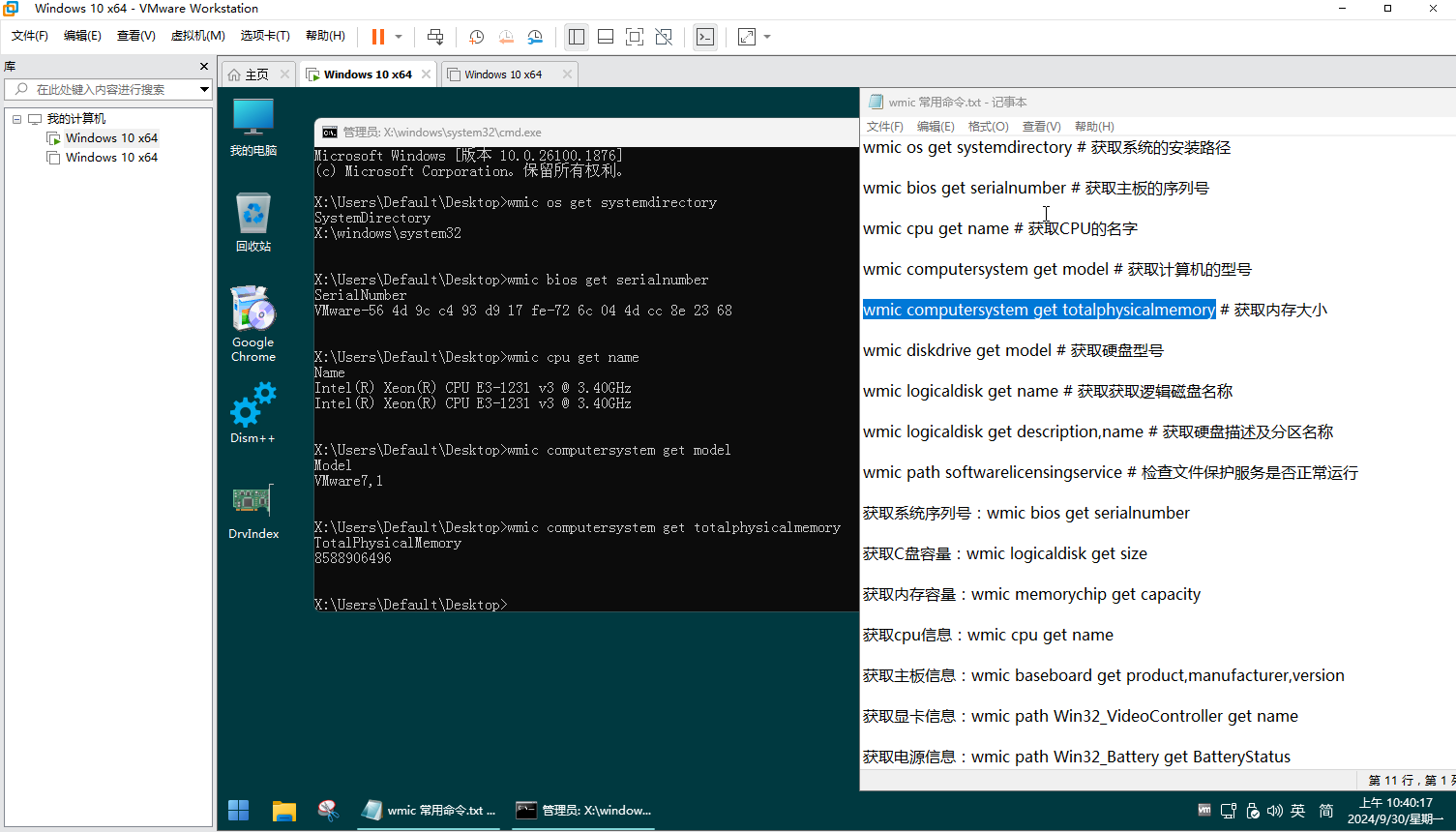The width and height of the screenshot is (1456, 832).
Task: Activate 管理员 cmd taskbar button
Action: pyautogui.click(x=583, y=811)
